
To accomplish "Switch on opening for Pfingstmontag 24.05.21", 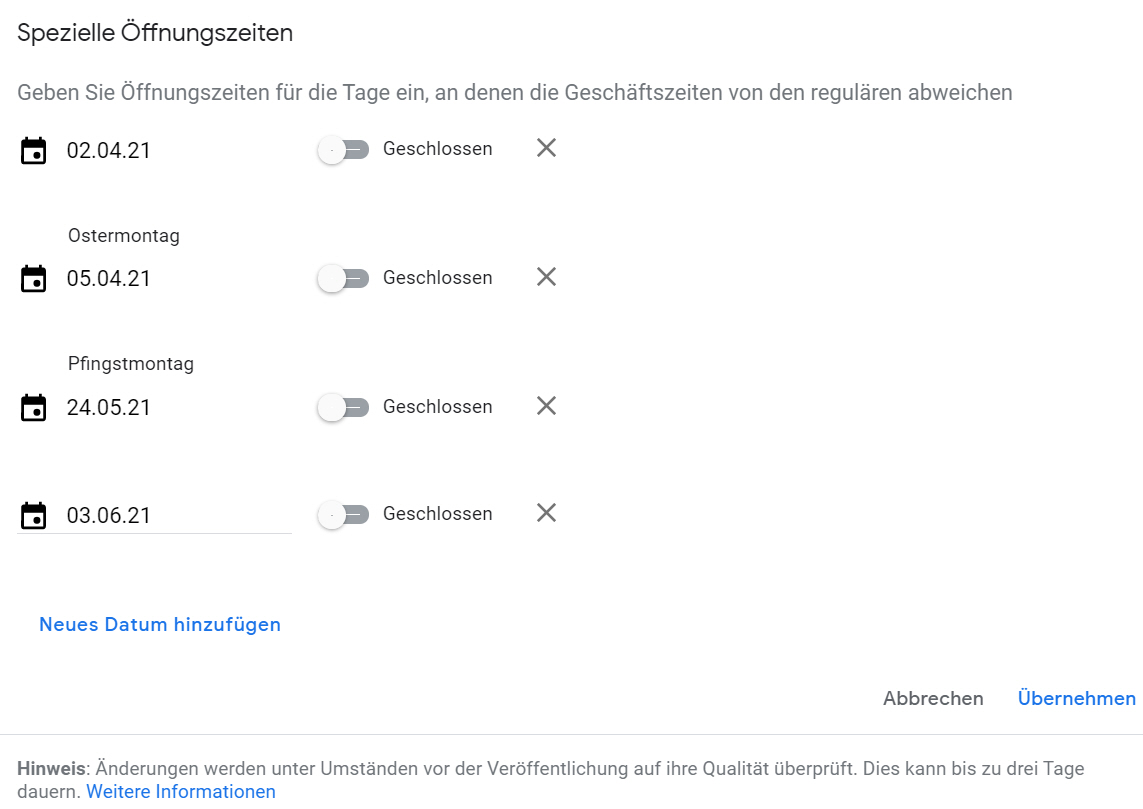I will pyautogui.click(x=343, y=407).
